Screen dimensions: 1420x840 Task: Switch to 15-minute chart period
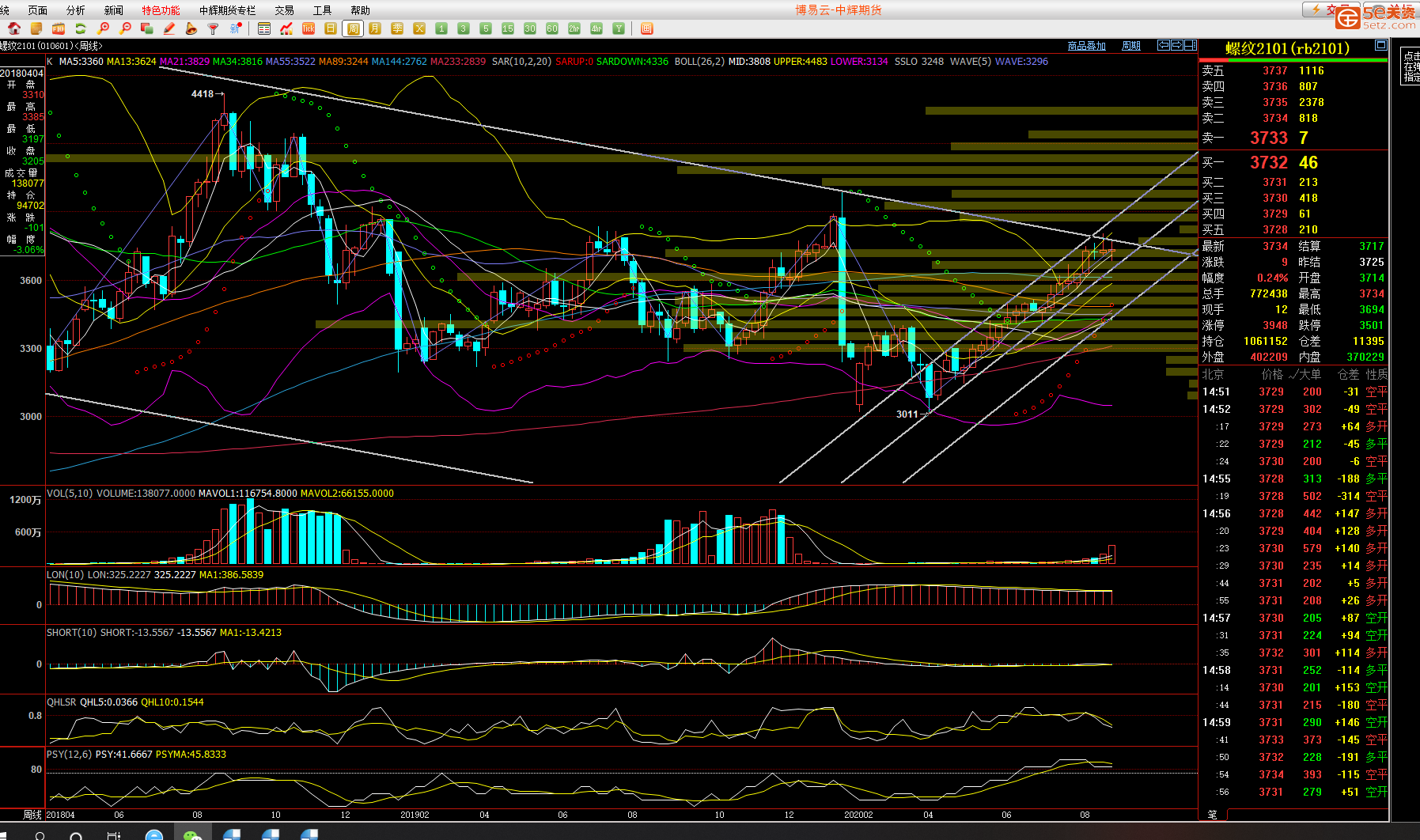[508, 28]
